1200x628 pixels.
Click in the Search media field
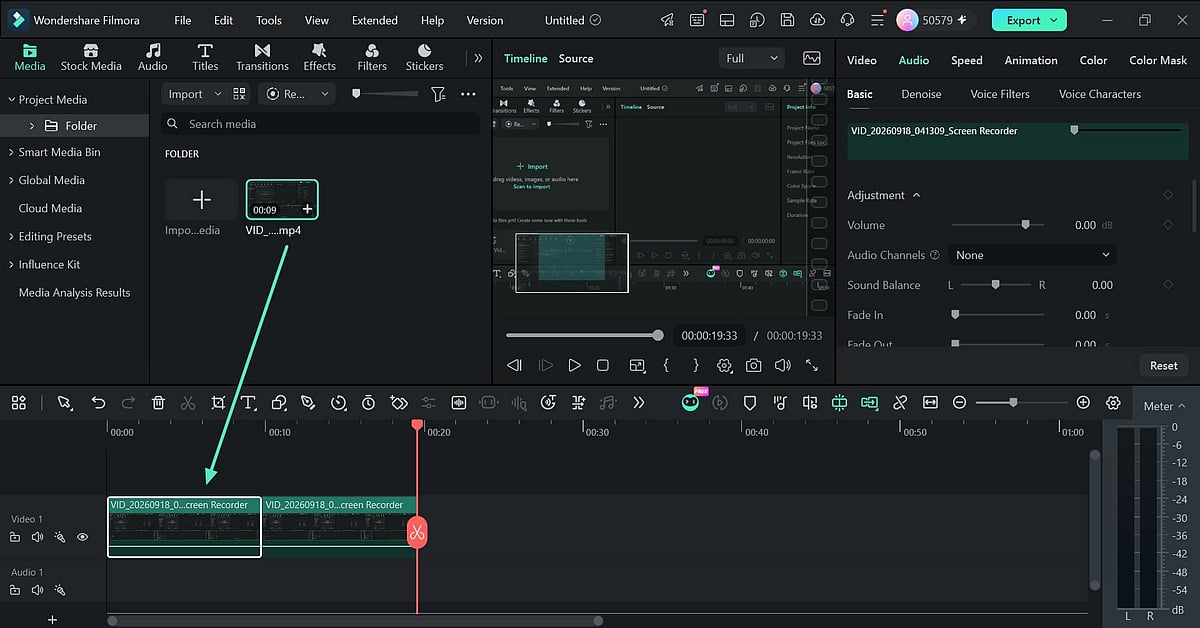pos(320,124)
